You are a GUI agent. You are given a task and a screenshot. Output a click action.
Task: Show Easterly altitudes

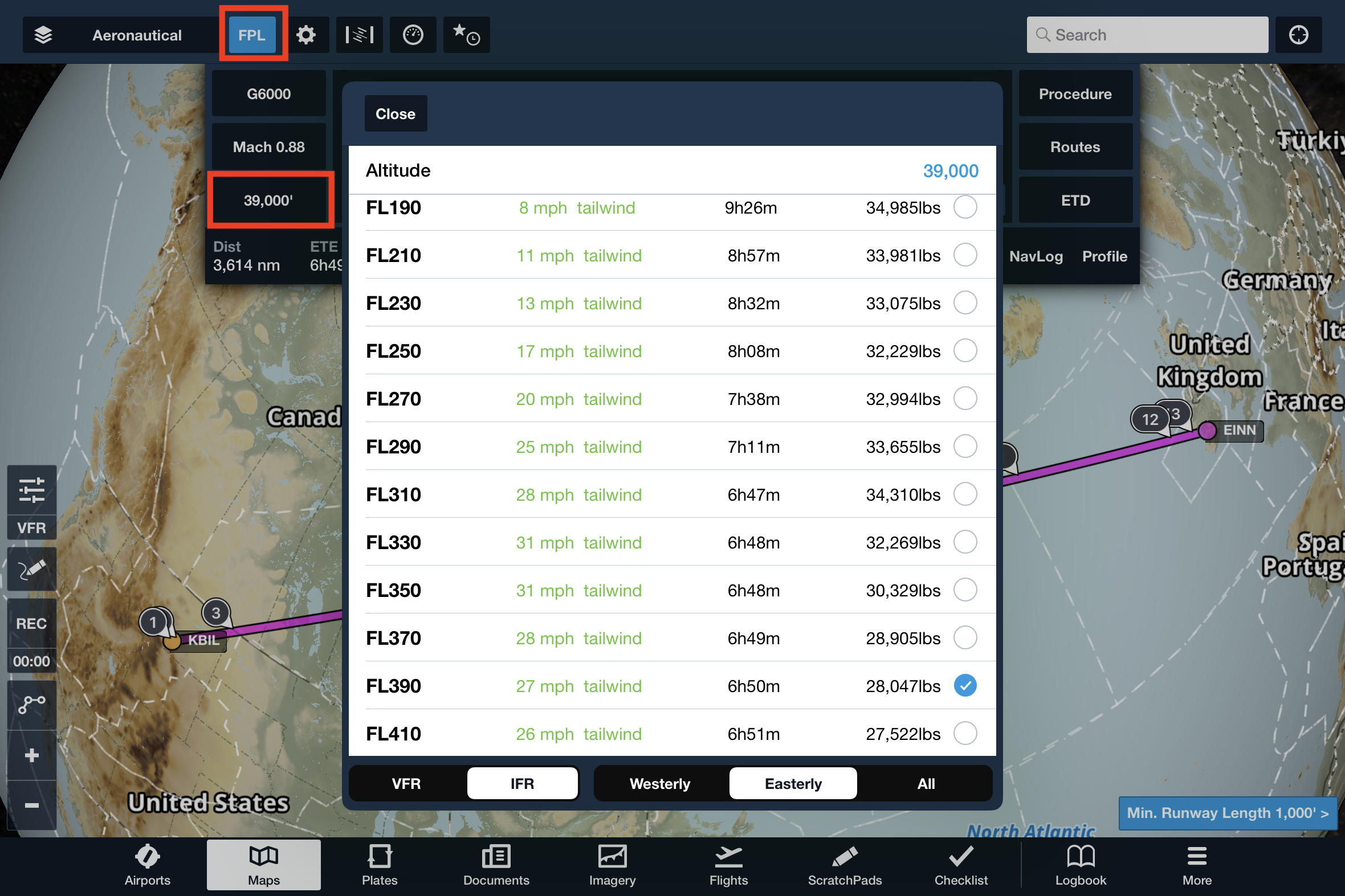click(793, 784)
